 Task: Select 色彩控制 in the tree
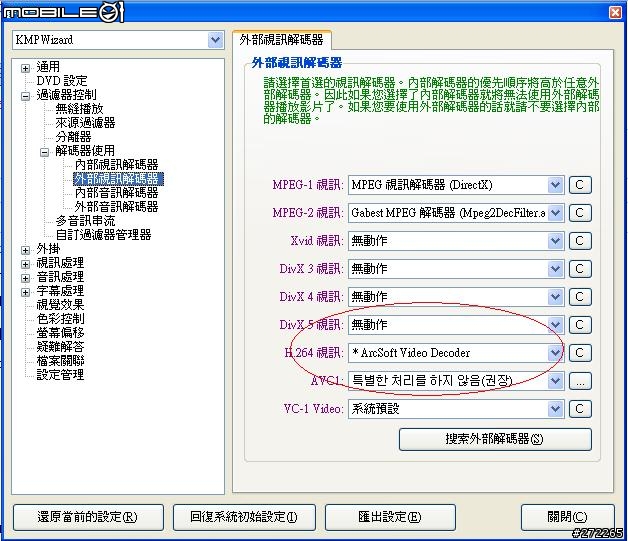click(x=60, y=319)
